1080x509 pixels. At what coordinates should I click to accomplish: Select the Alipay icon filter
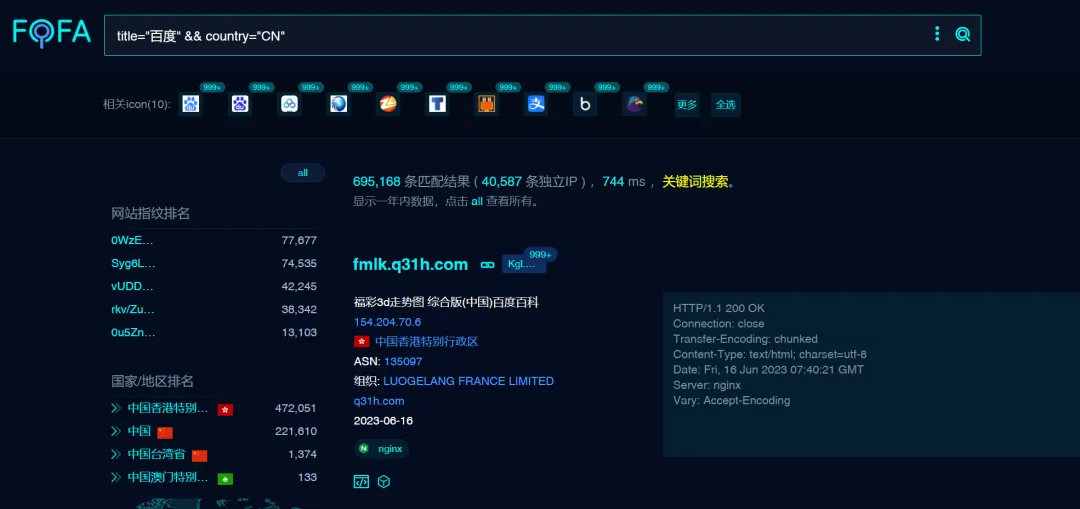536,104
